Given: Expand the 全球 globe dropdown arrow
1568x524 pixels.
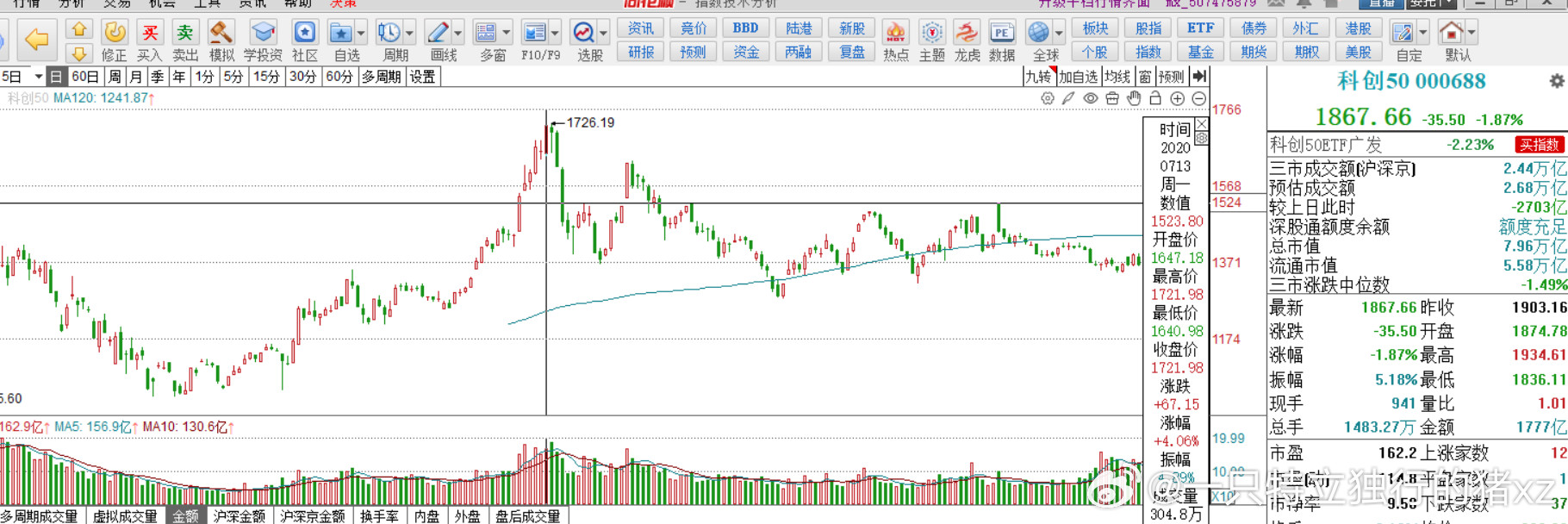Looking at the screenshot, I should pyautogui.click(x=1059, y=34).
